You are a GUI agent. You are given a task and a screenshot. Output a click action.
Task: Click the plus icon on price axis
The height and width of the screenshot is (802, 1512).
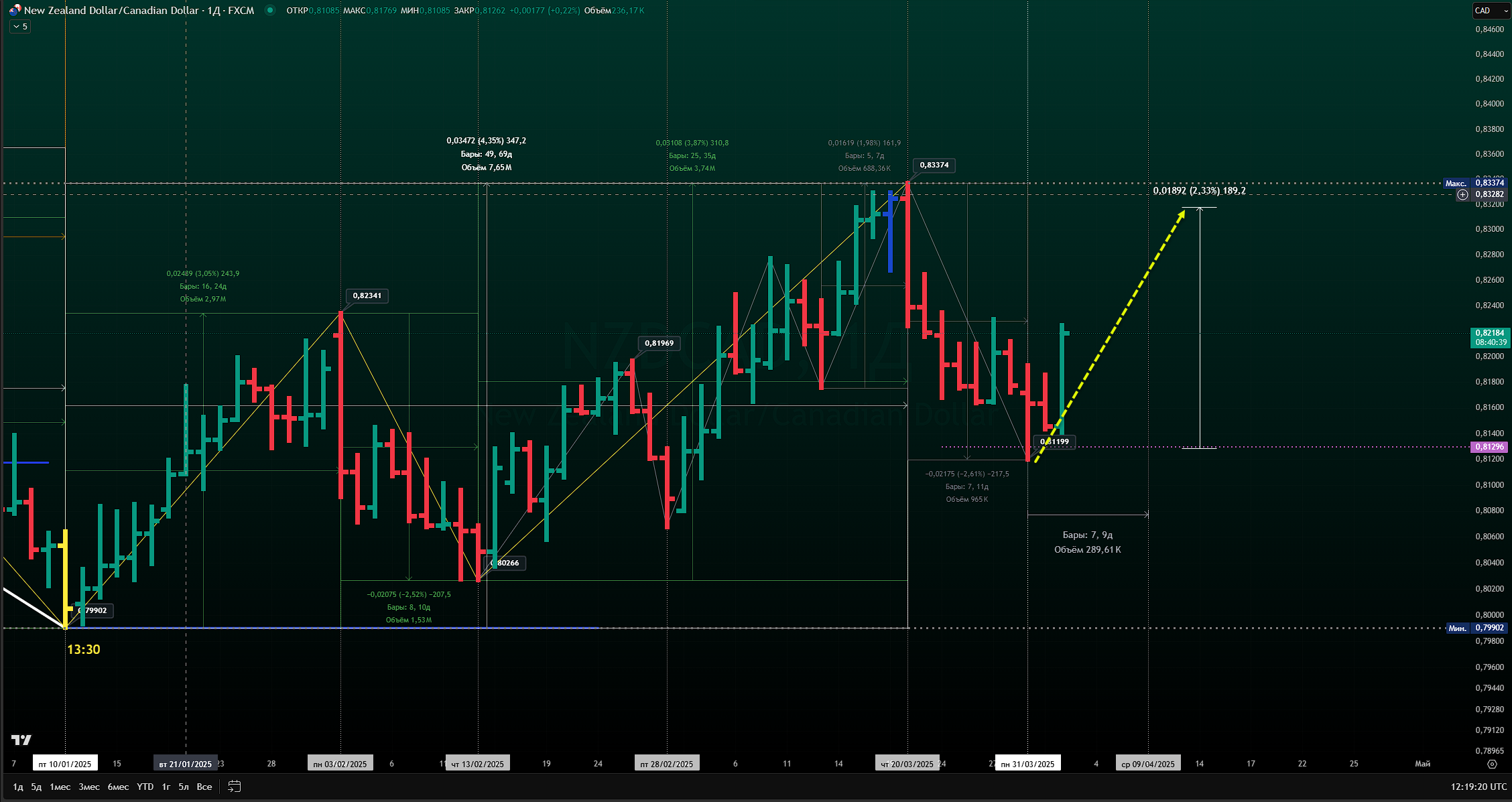(1462, 194)
